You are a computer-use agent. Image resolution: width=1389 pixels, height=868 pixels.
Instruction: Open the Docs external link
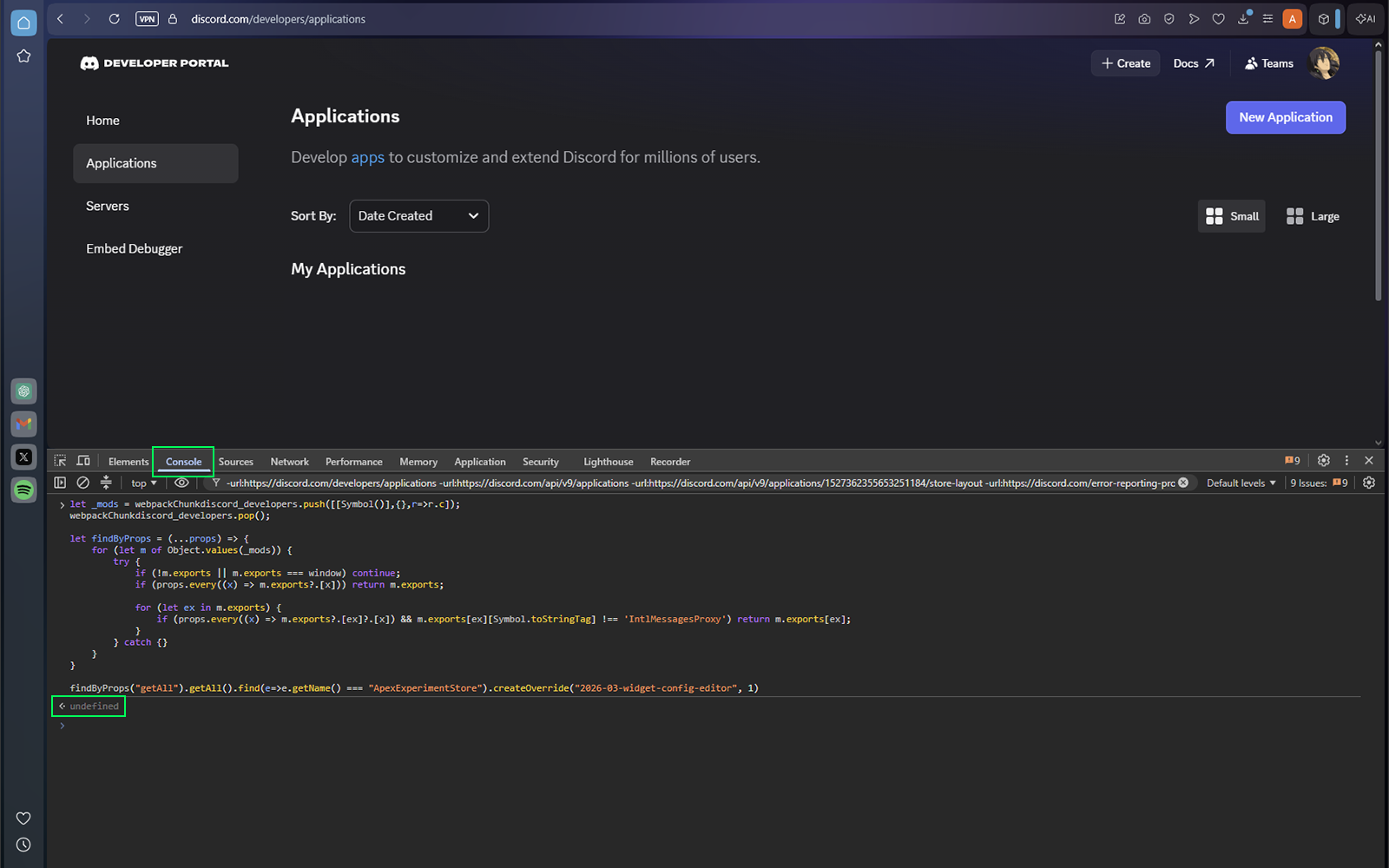click(1194, 63)
